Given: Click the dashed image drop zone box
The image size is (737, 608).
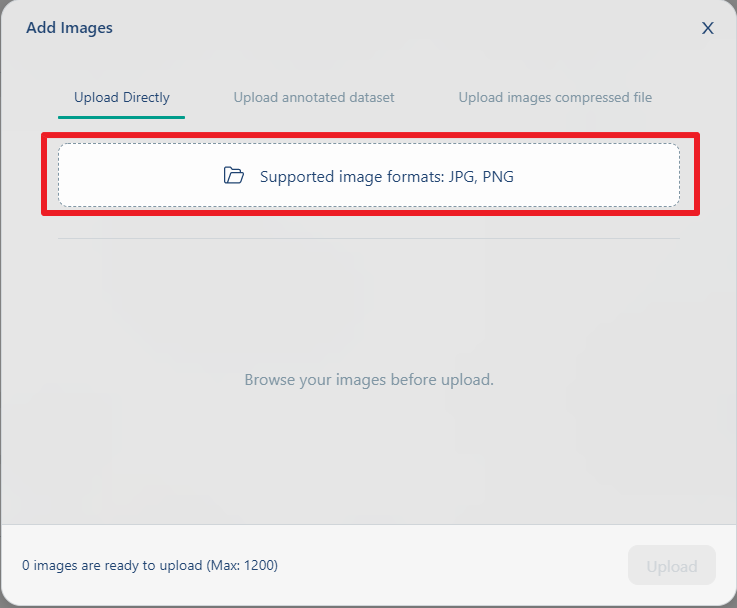Looking at the screenshot, I should pos(369,175).
